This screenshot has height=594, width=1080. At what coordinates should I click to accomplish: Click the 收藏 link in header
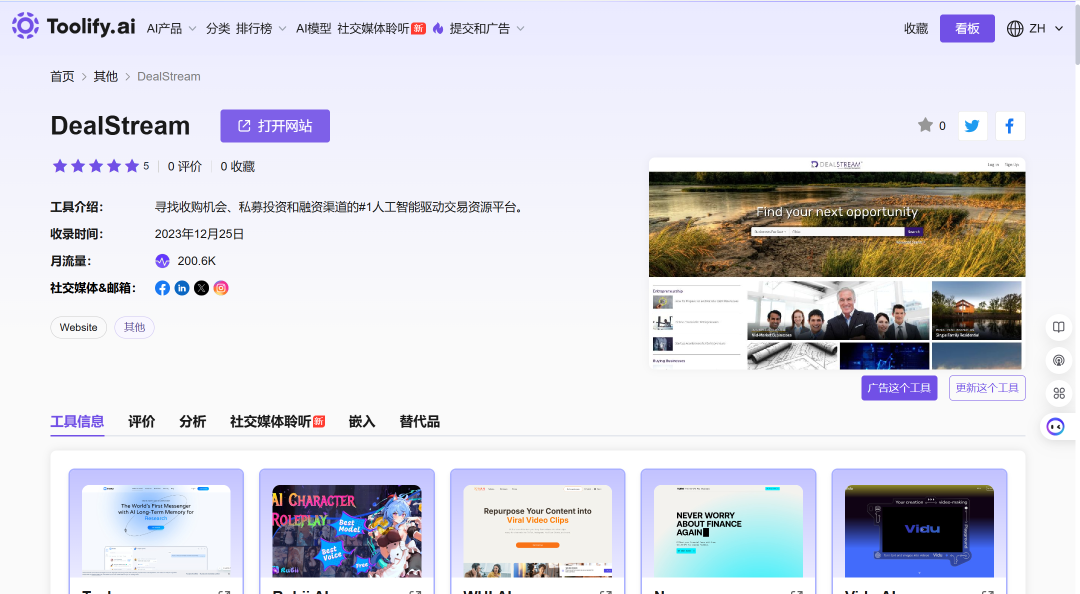(x=916, y=28)
